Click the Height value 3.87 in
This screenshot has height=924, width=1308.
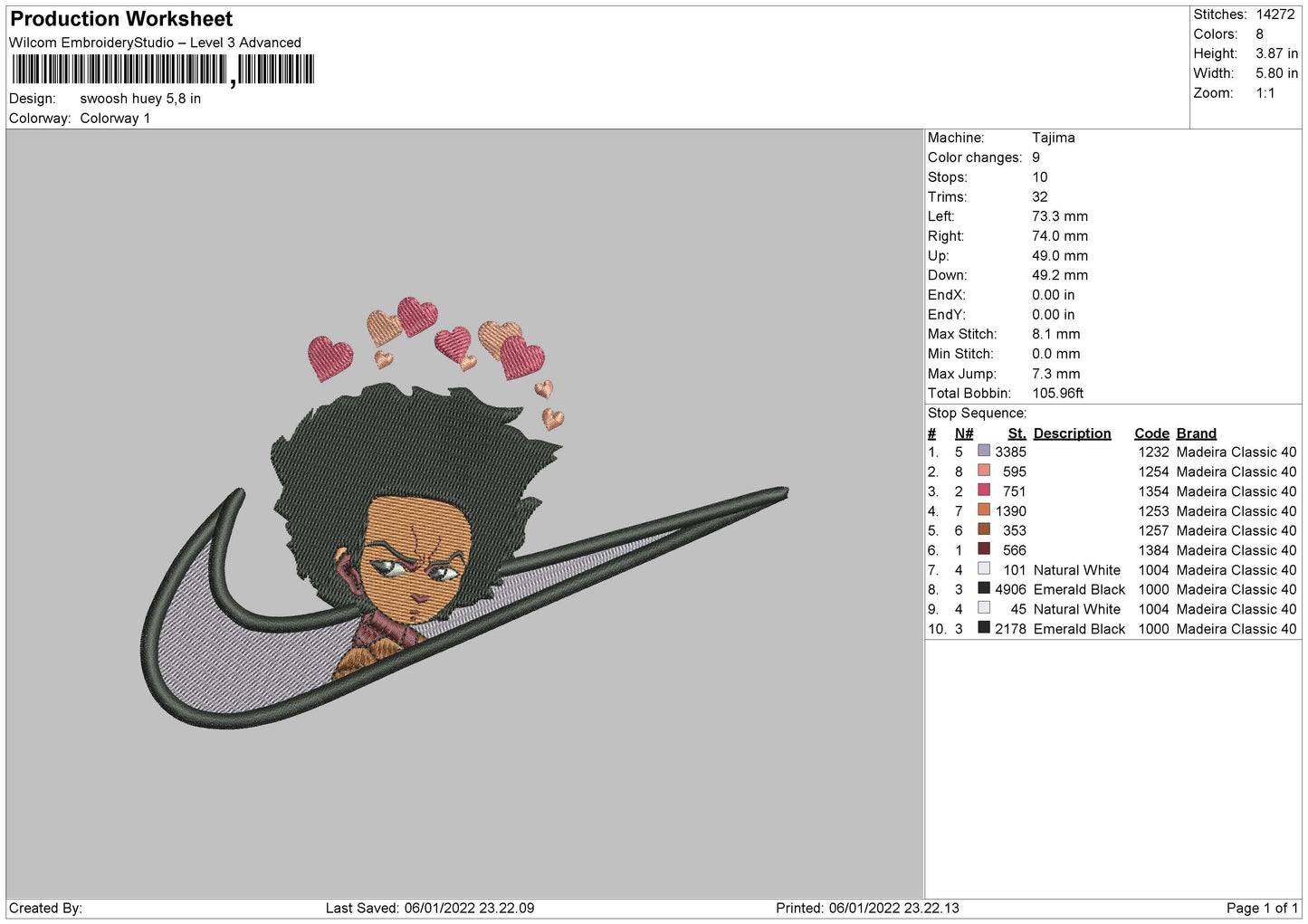pos(1276,54)
